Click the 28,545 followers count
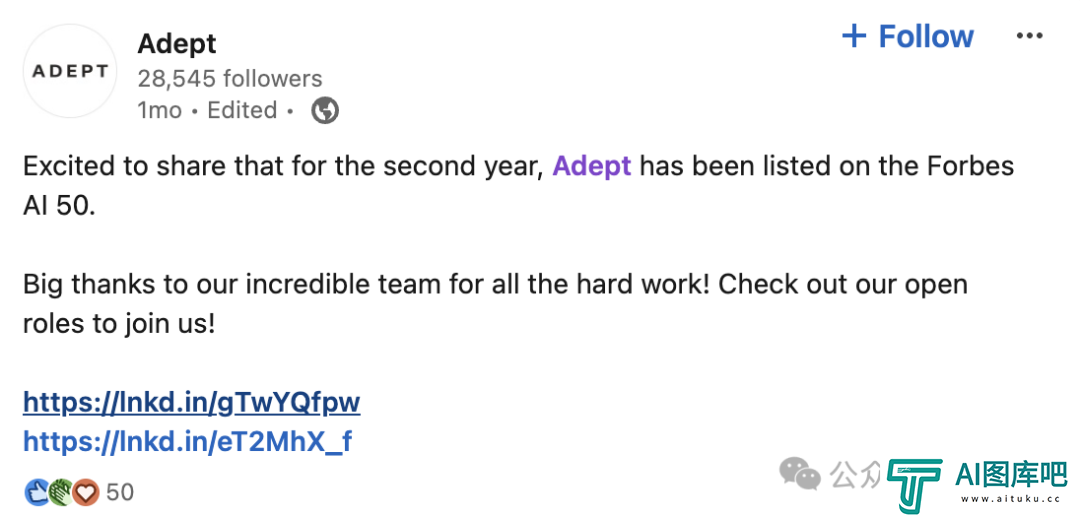 pyautogui.click(x=230, y=79)
